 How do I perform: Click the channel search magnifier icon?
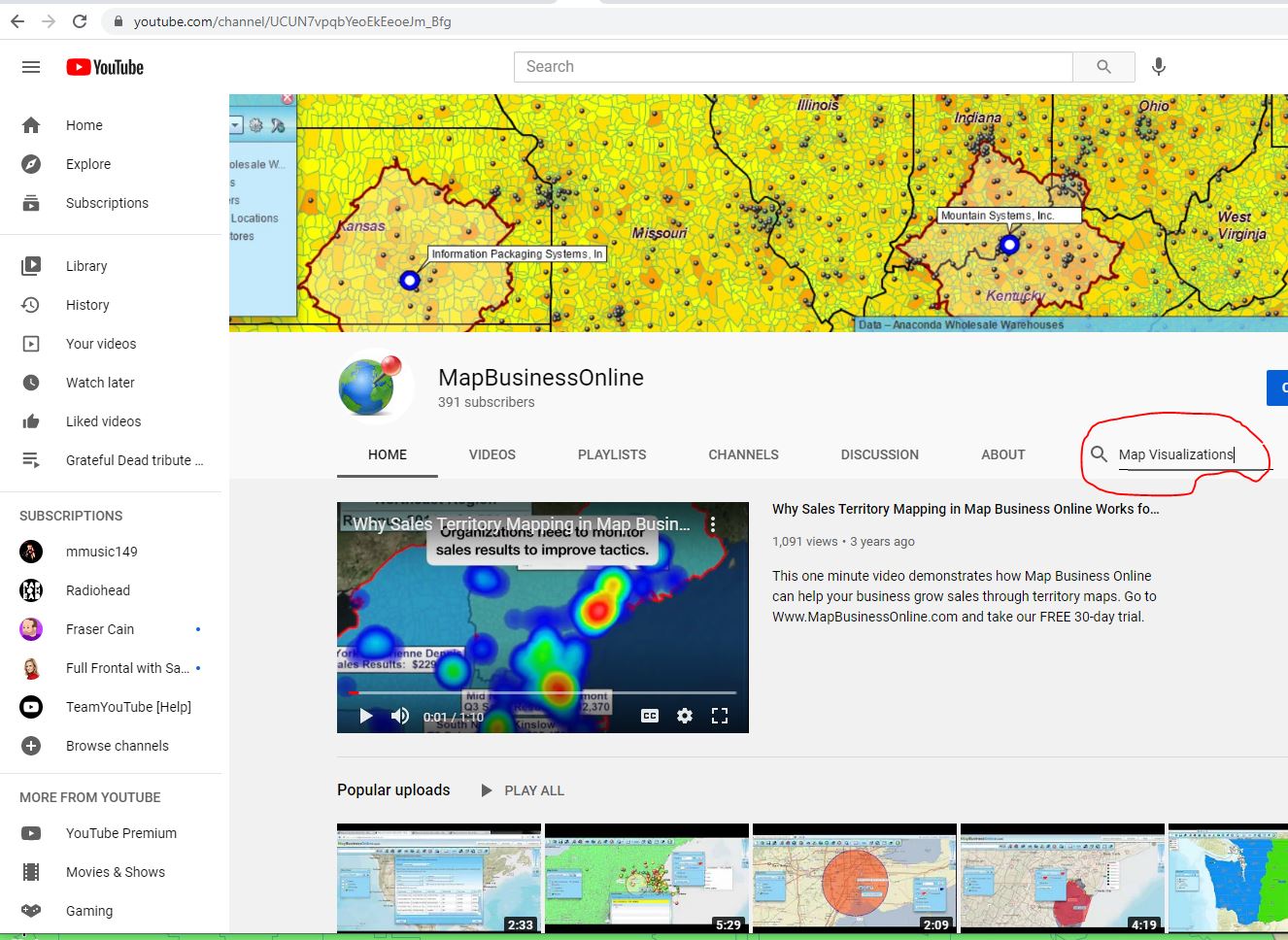coord(1099,453)
